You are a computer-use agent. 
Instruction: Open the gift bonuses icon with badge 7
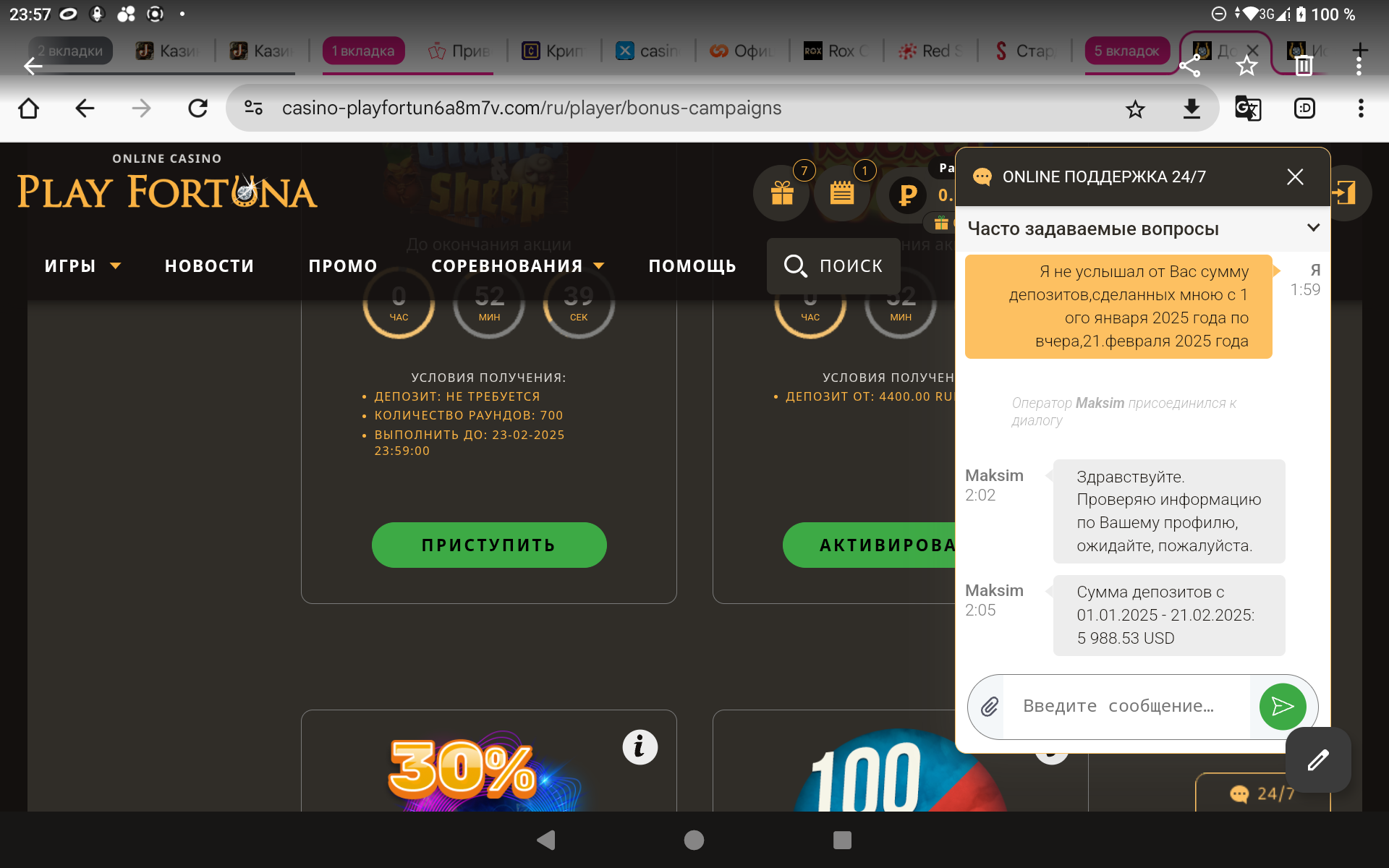(782, 193)
